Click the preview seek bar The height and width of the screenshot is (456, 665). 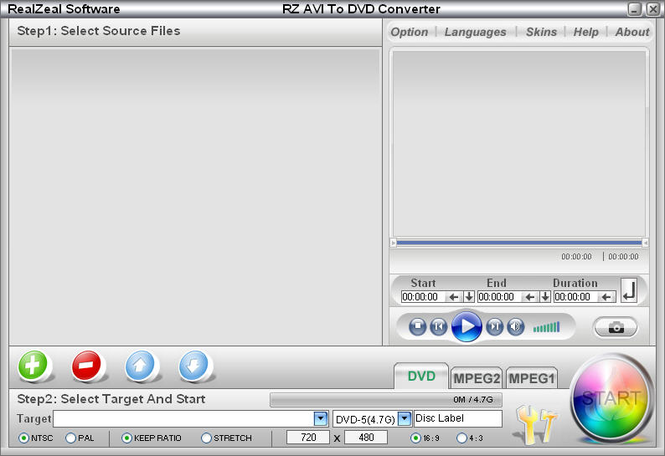click(x=519, y=243)
